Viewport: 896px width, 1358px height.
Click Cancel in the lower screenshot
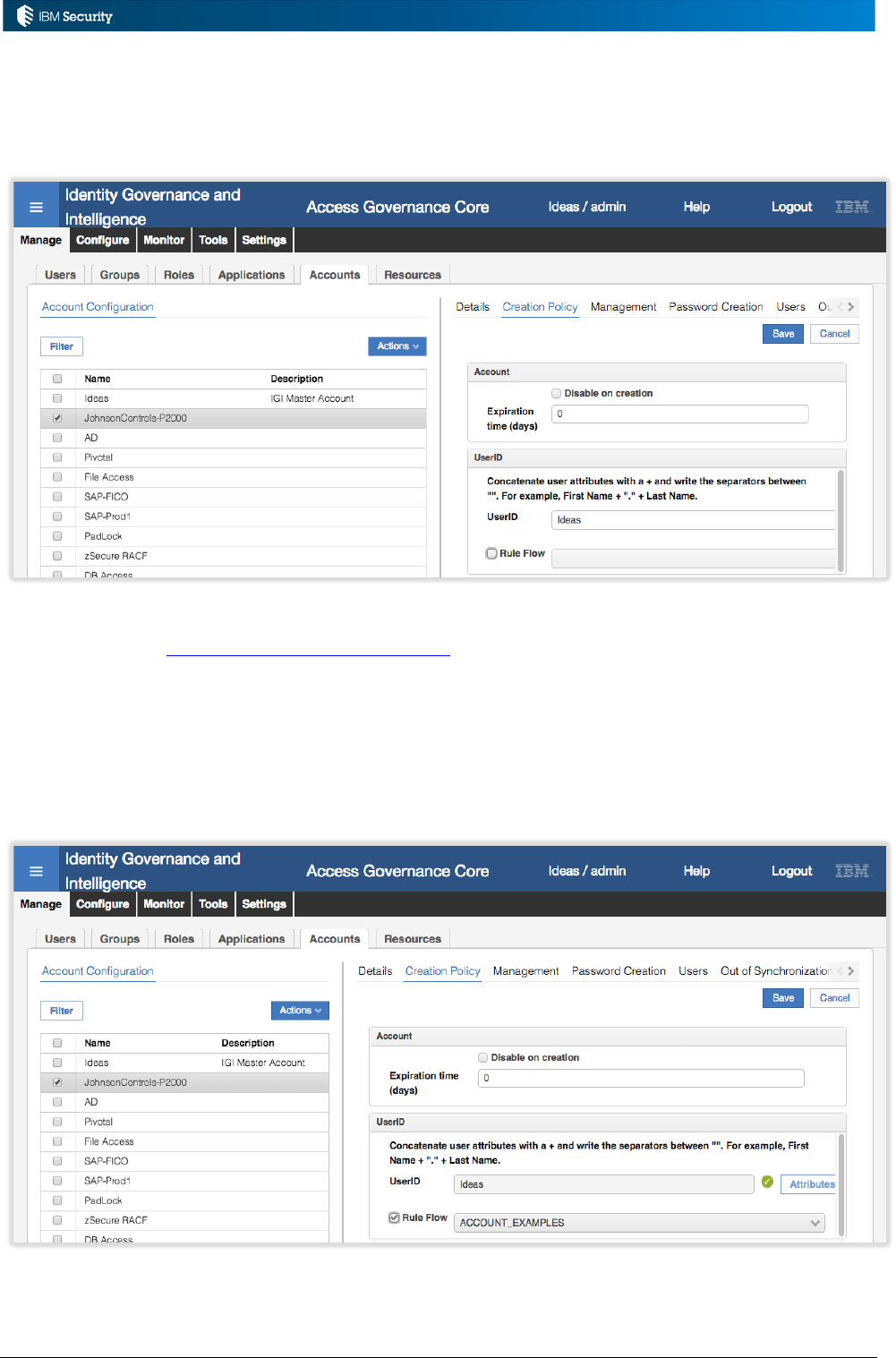(835, 998)
